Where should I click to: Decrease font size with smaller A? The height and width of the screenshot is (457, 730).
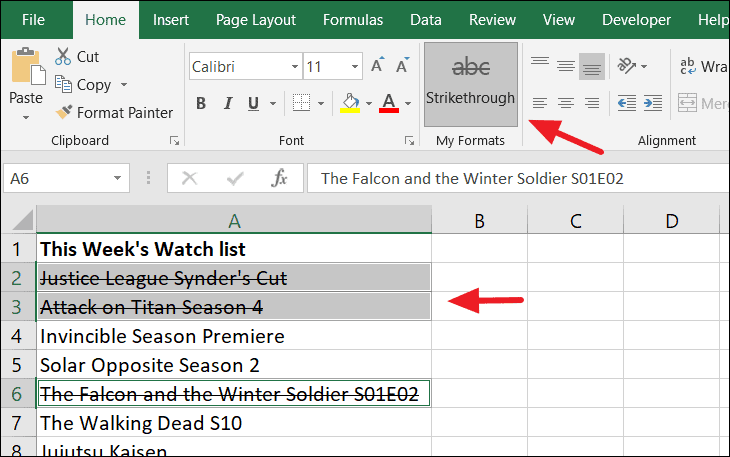(402, 65)
